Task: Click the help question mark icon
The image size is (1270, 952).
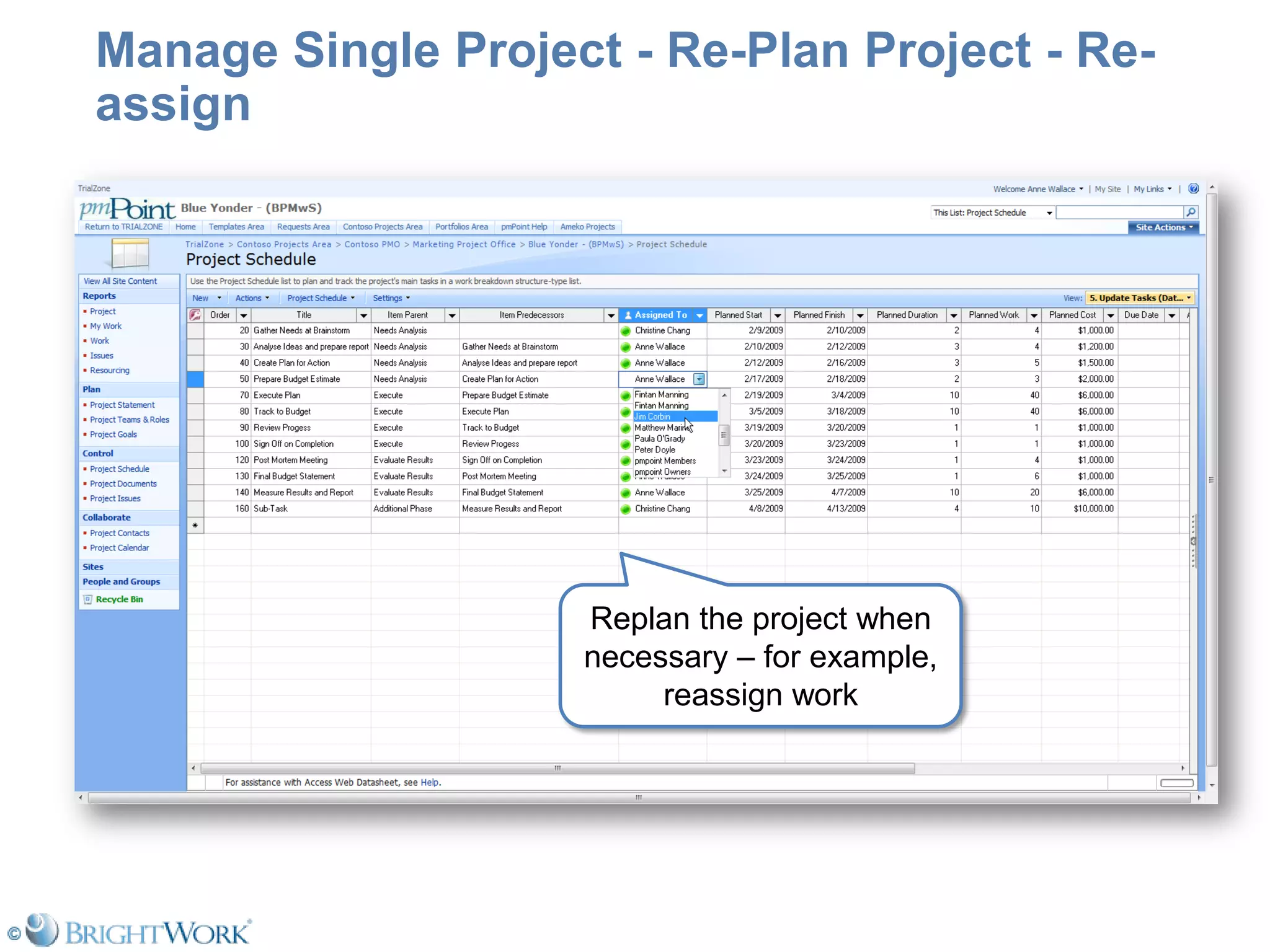Action: [1193, 189]
